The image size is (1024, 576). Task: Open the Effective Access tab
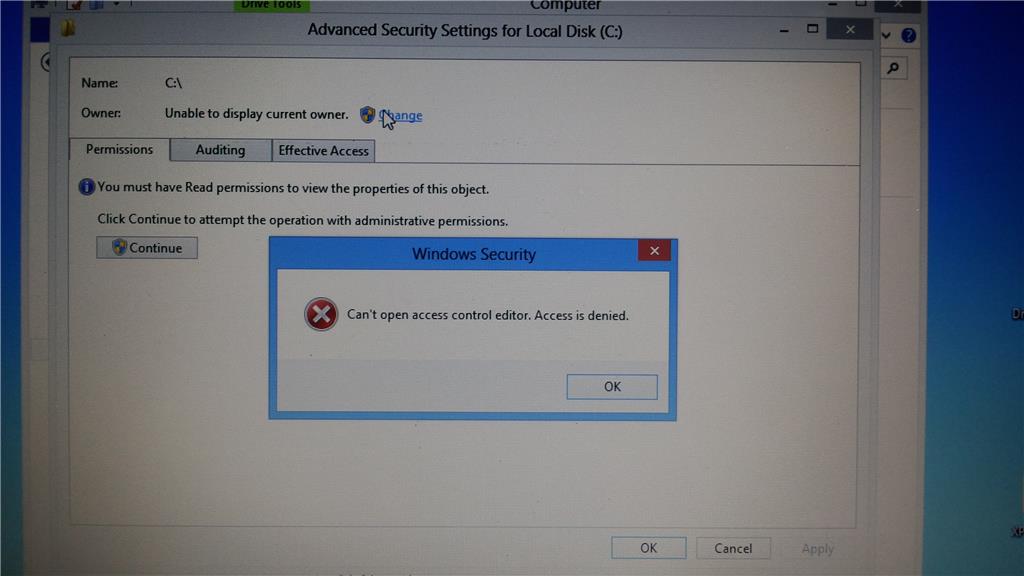(323, 151)
